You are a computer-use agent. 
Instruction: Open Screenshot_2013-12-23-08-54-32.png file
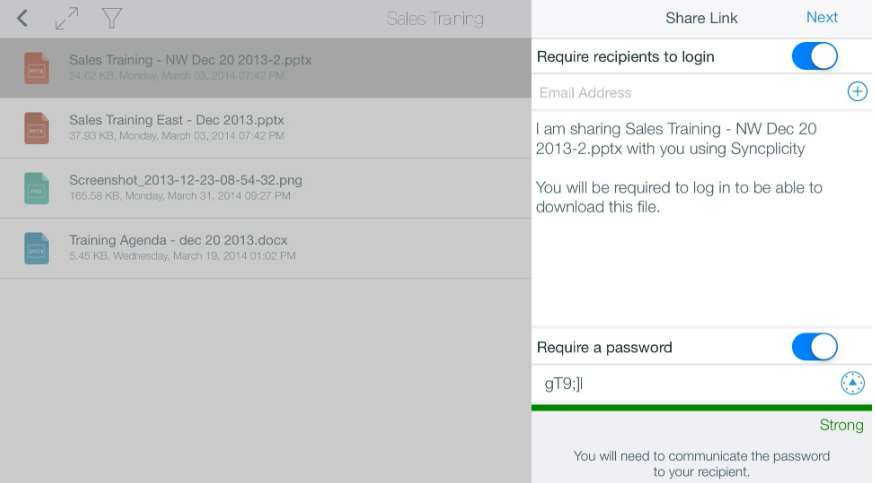tap(265, 188)
